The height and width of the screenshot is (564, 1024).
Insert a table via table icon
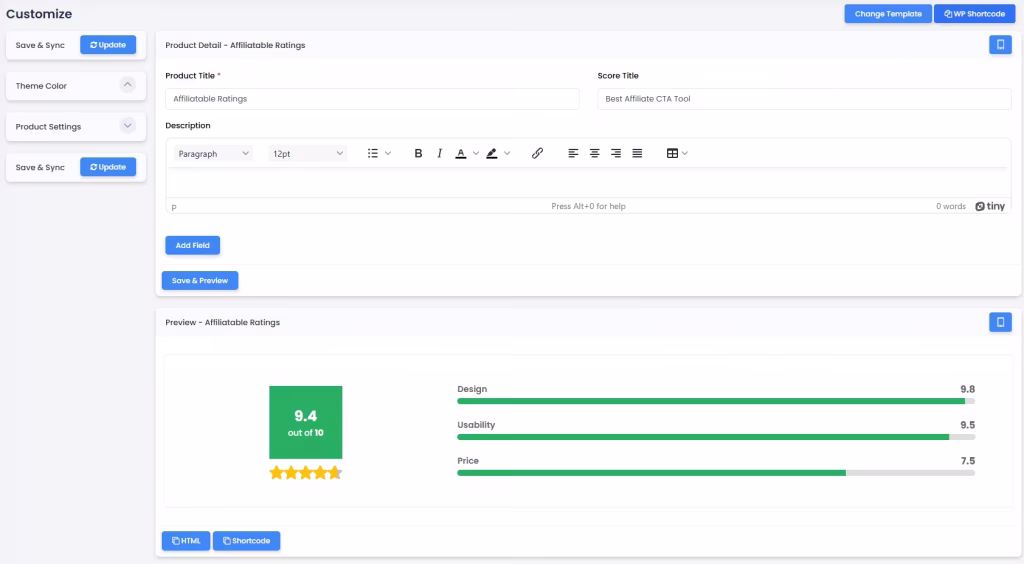tap(672, 153)
